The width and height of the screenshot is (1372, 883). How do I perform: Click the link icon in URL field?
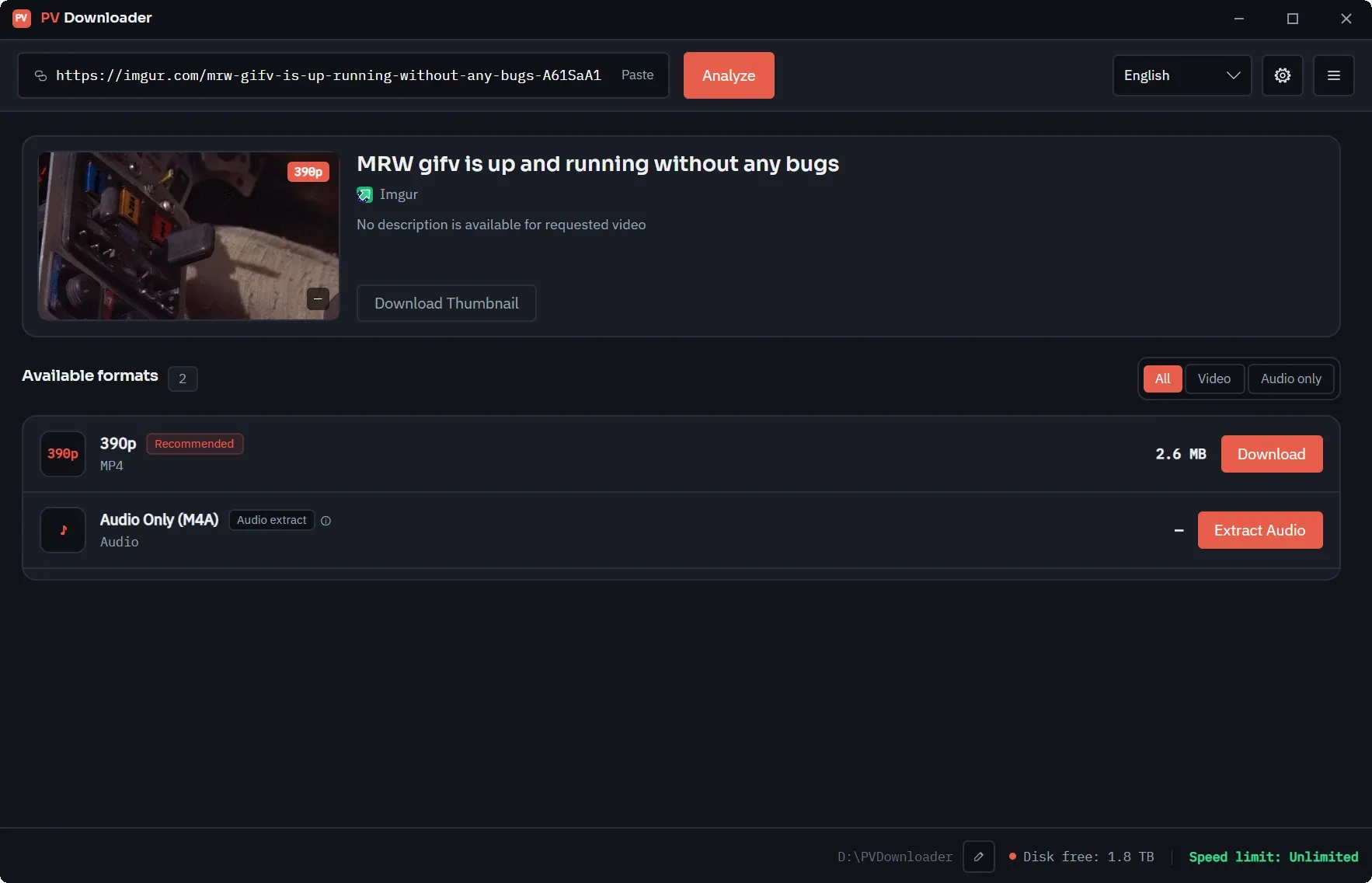[40, 75]
